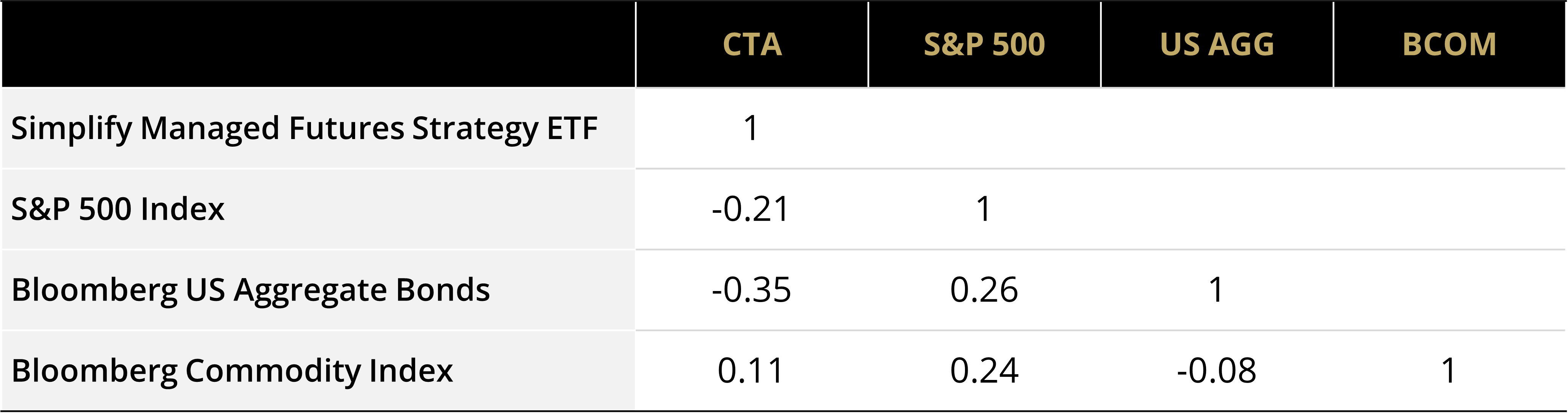1568x413 pixels.
Task: Select the 1 in the Simplify ETF row
Action: click(x=751, y=128)
